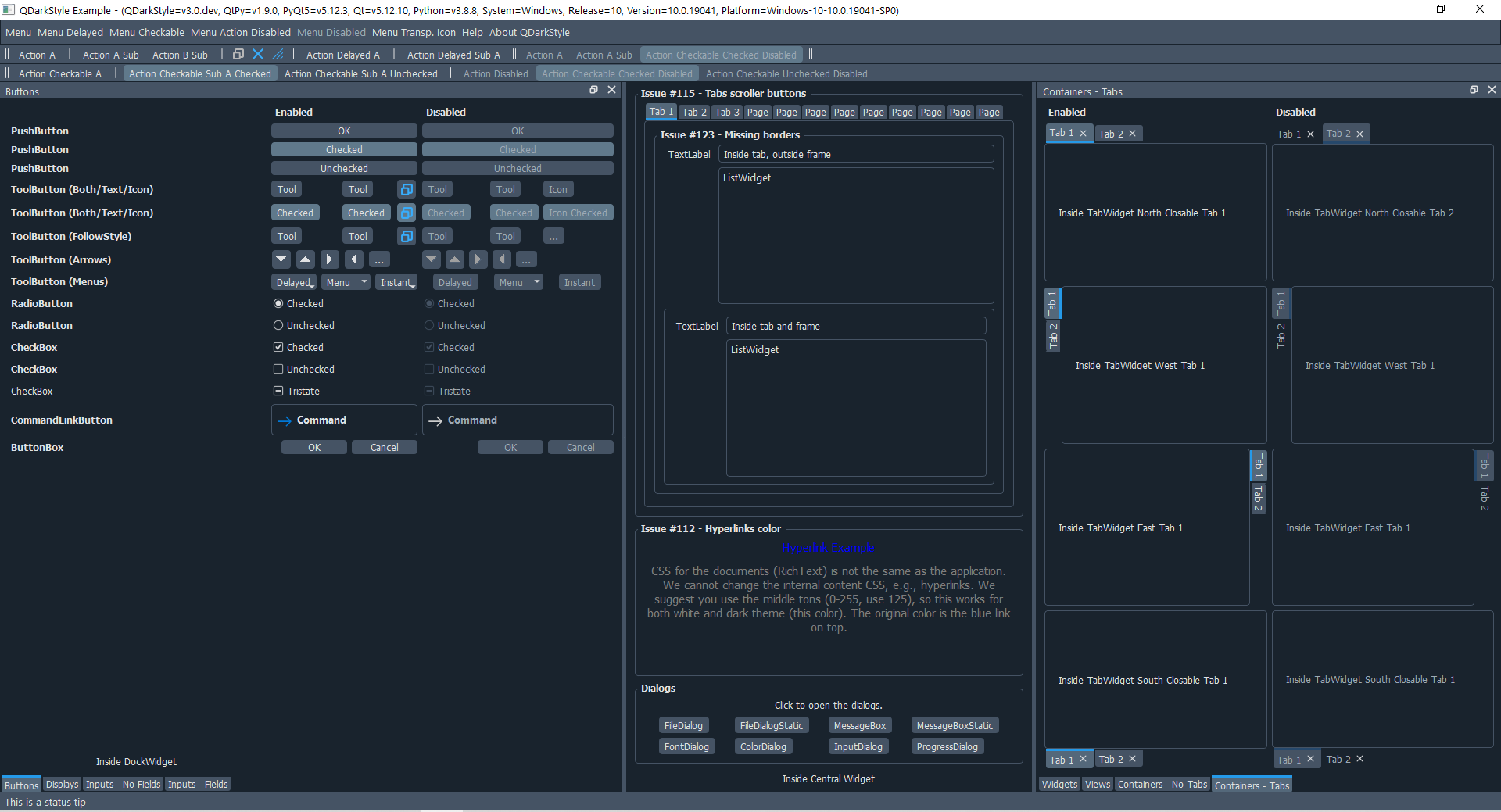This screenshot has height=812, width=1501.
Task: Select the enabled Checked radio button
Action: 278,303
